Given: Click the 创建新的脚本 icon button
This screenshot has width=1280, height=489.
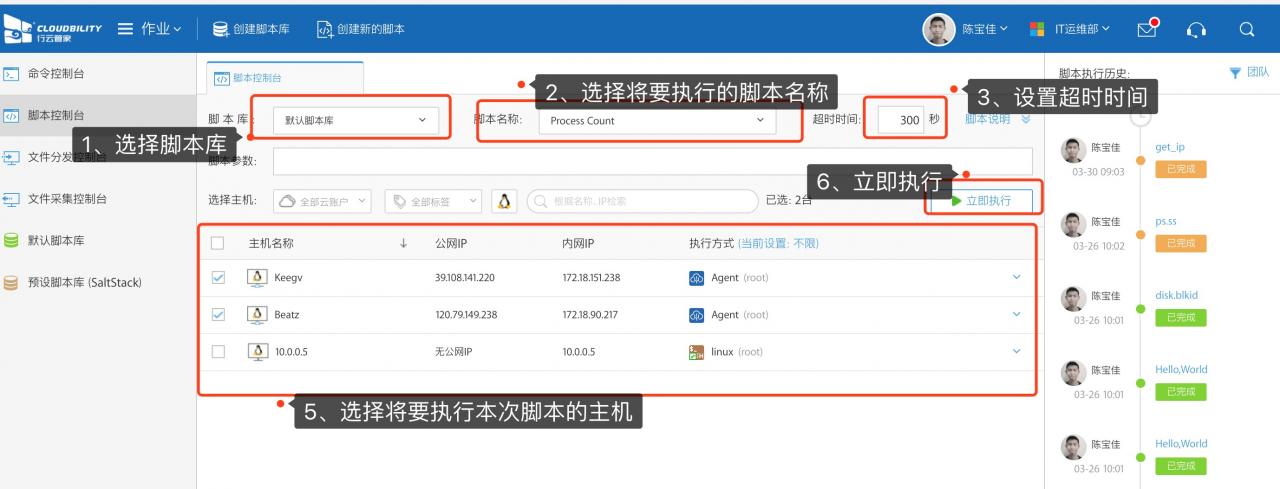Looking at the screenshot, I should [x=324, y=29].
